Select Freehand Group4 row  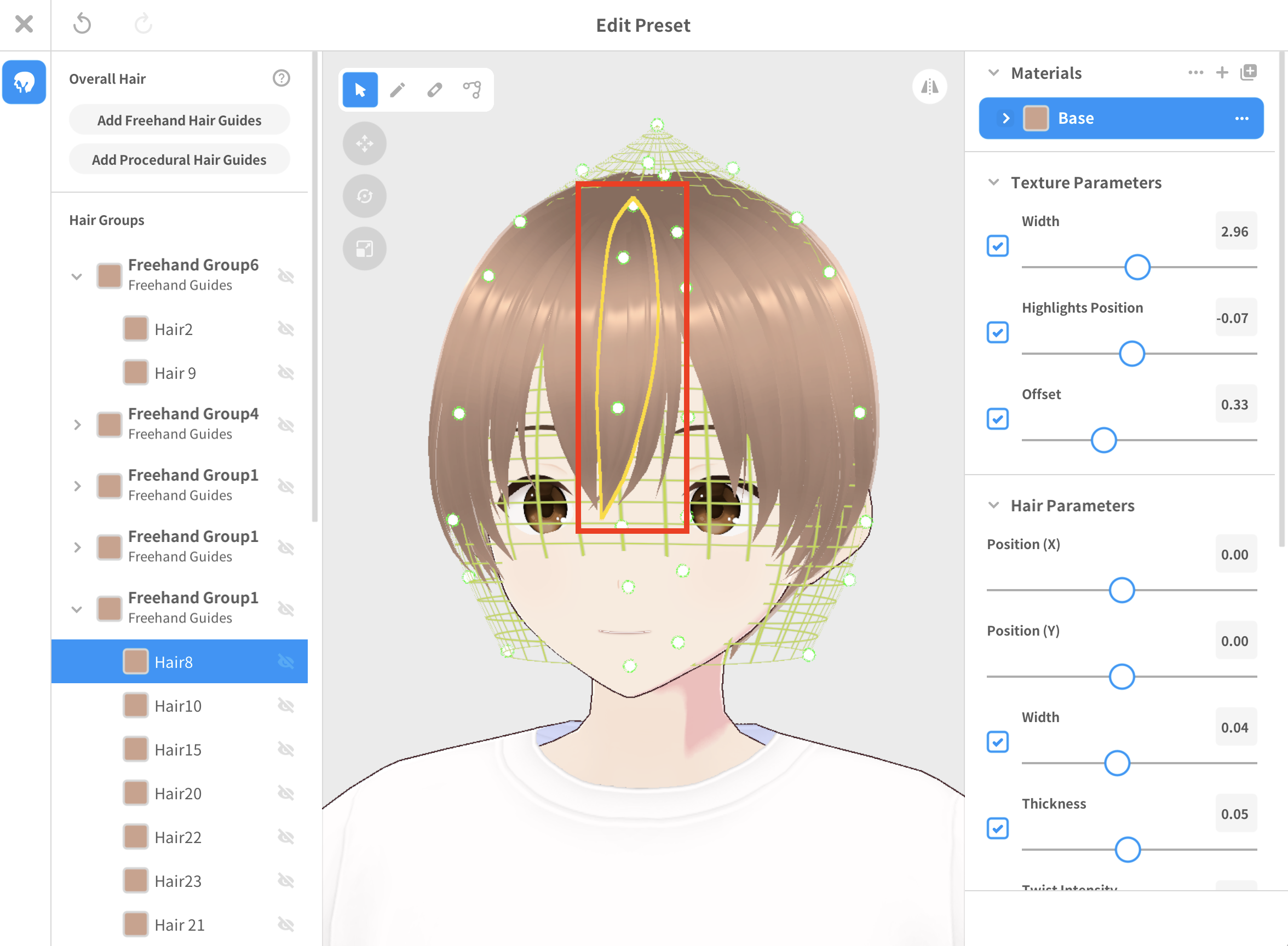(x=179, y=424)
